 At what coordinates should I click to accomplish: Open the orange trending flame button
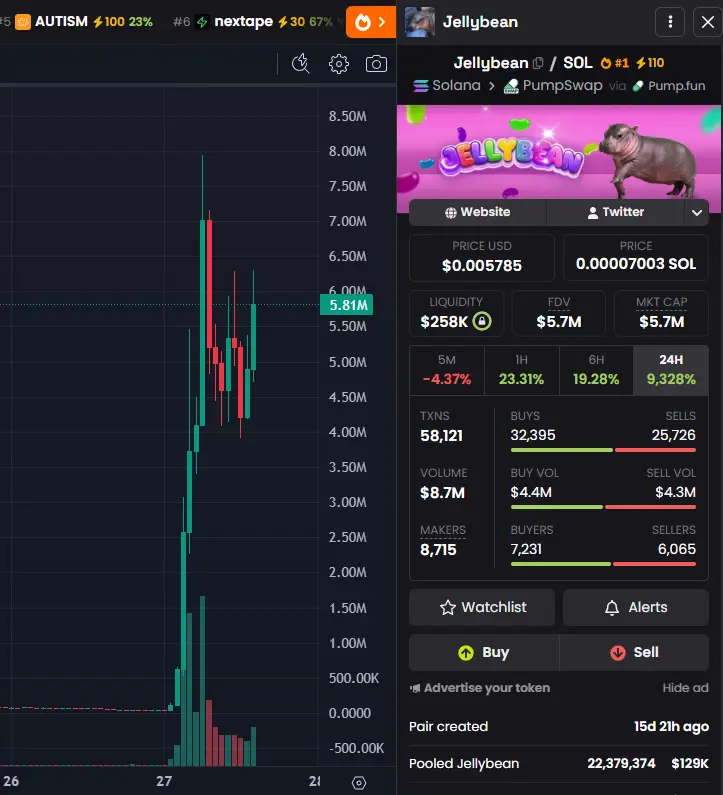coord(371,22)
